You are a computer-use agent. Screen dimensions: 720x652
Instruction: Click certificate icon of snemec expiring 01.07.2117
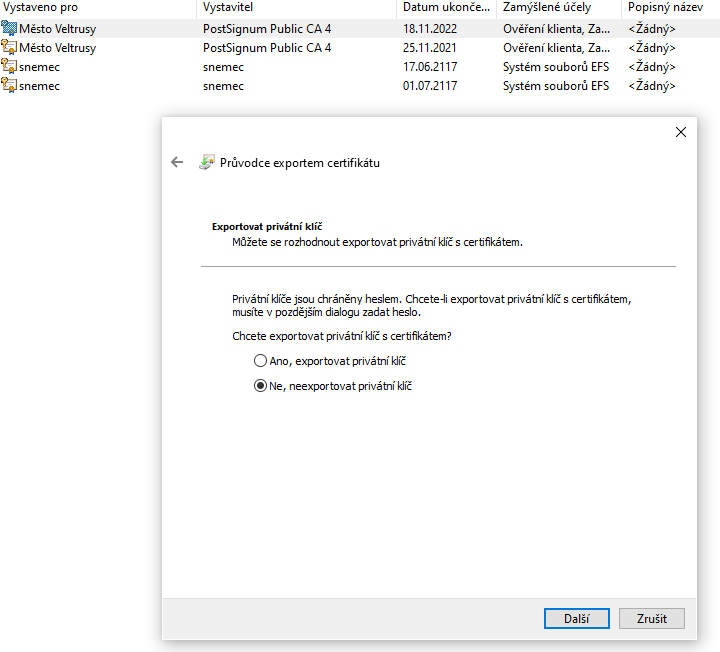10,86
